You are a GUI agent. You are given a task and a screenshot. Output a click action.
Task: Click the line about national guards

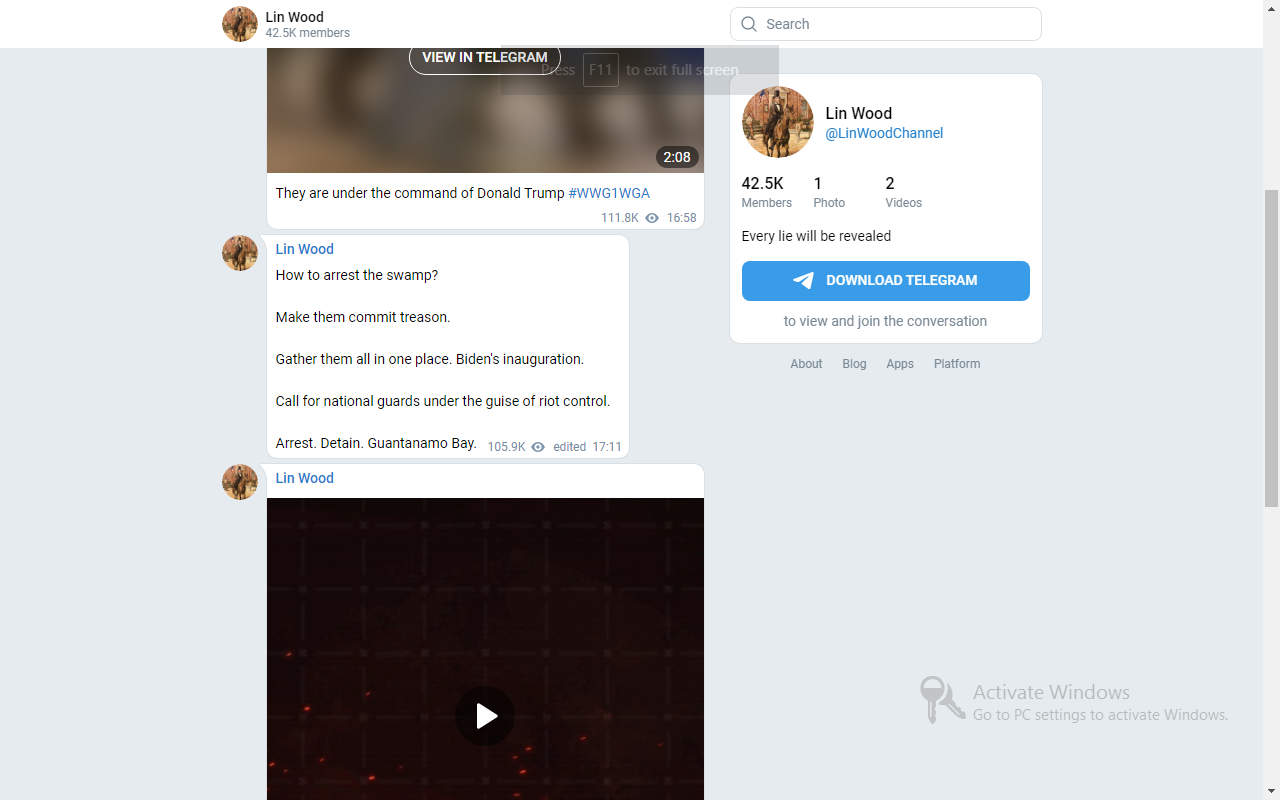[443, 401]
